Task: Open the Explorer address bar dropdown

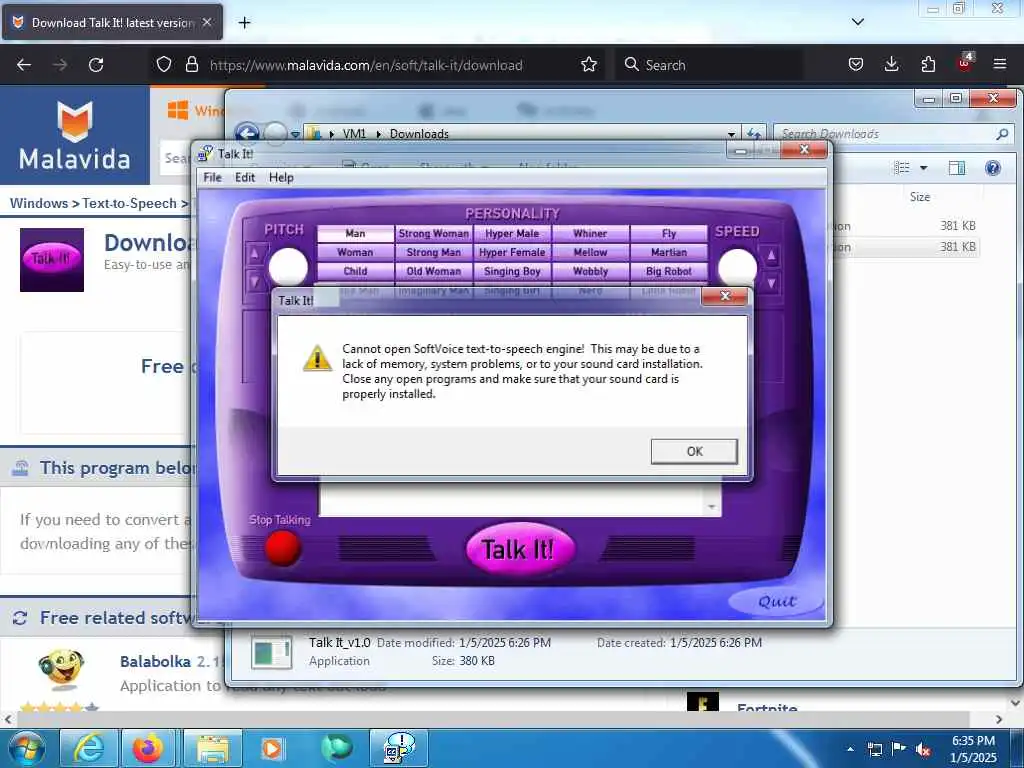Action: tap(731, 134)
